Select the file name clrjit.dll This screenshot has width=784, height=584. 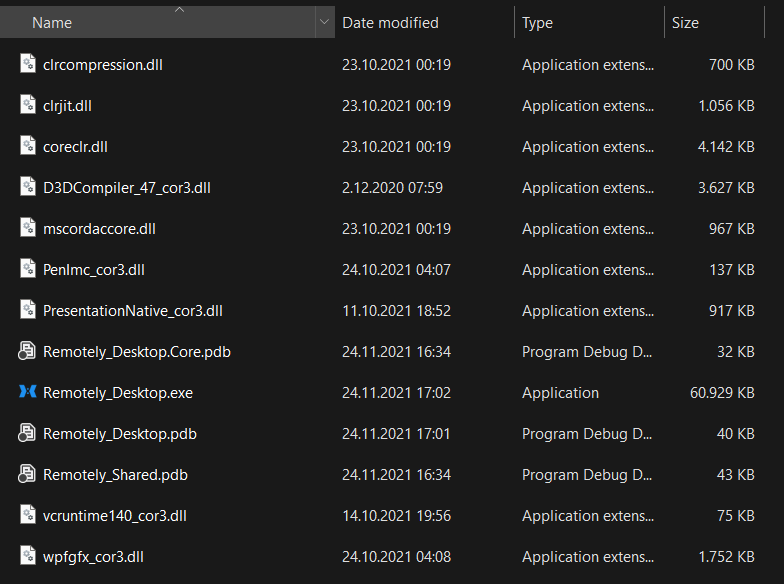[x=67, y=106]
